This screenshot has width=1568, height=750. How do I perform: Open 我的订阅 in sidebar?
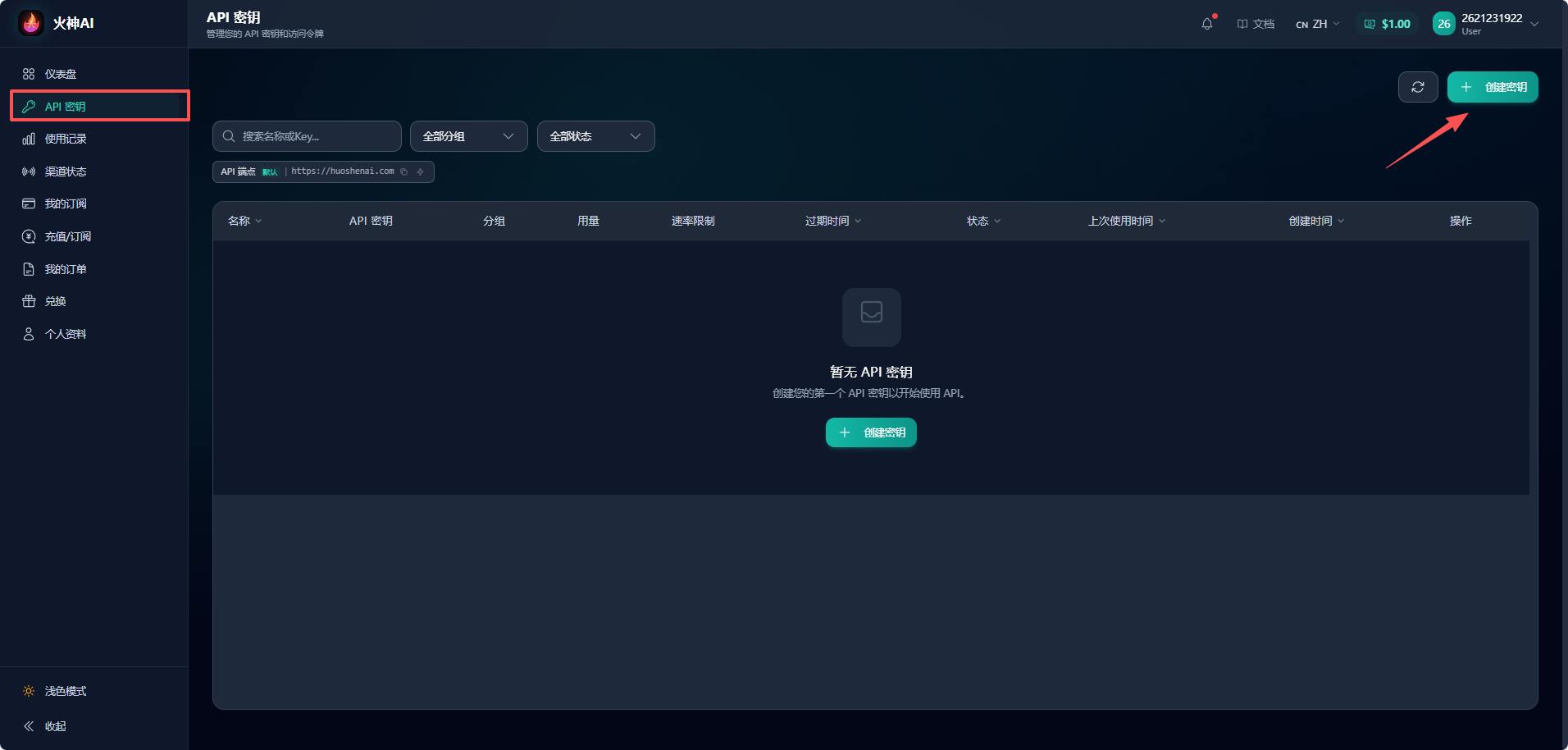[x=94, y=204]
